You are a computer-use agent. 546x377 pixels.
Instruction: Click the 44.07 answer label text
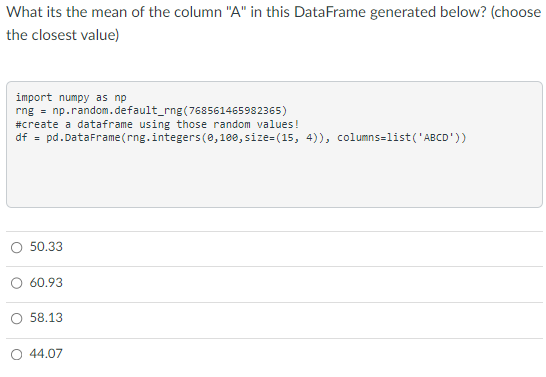tap(46, 354)
